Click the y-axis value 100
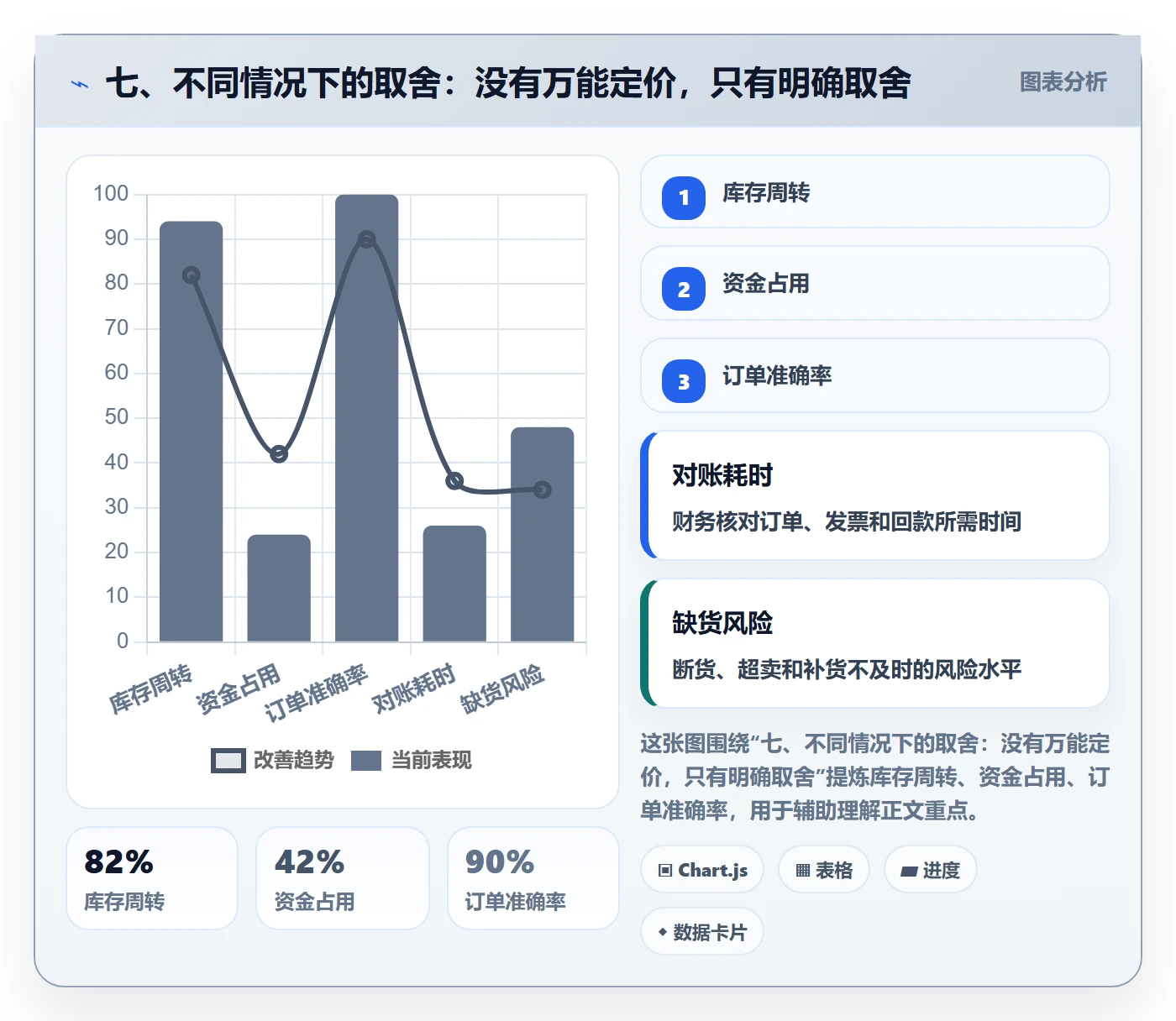 pos(111,194)
